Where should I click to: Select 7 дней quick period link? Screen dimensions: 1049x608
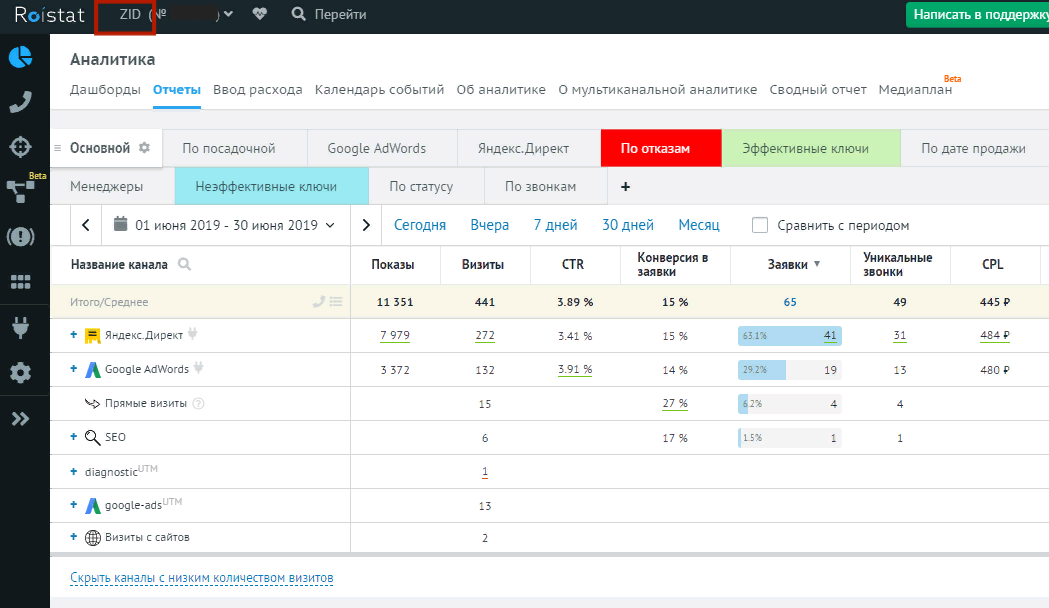pyautogui.click(x=555, y=225)
